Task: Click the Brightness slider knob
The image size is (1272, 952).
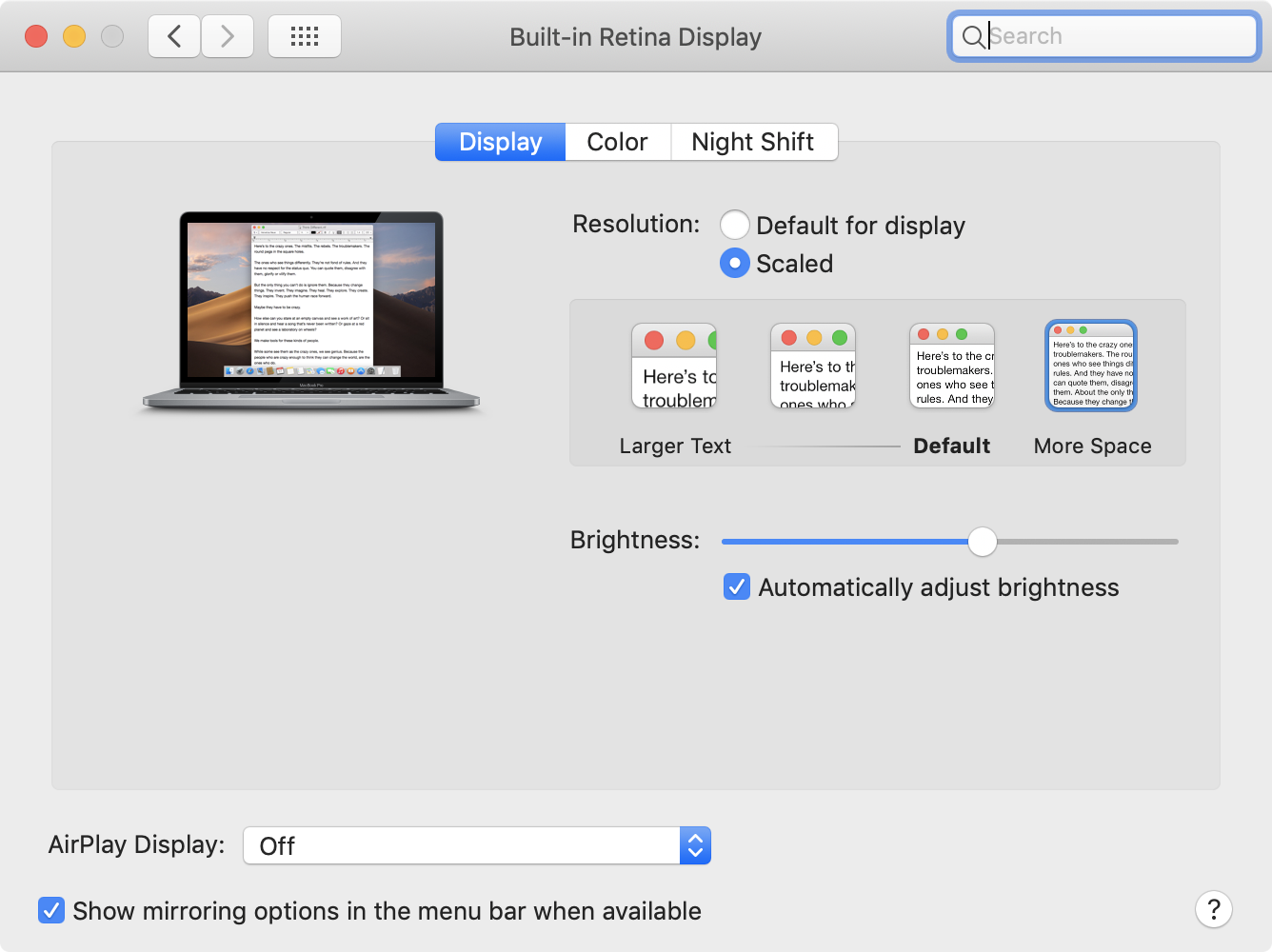Action: point(983,542)
